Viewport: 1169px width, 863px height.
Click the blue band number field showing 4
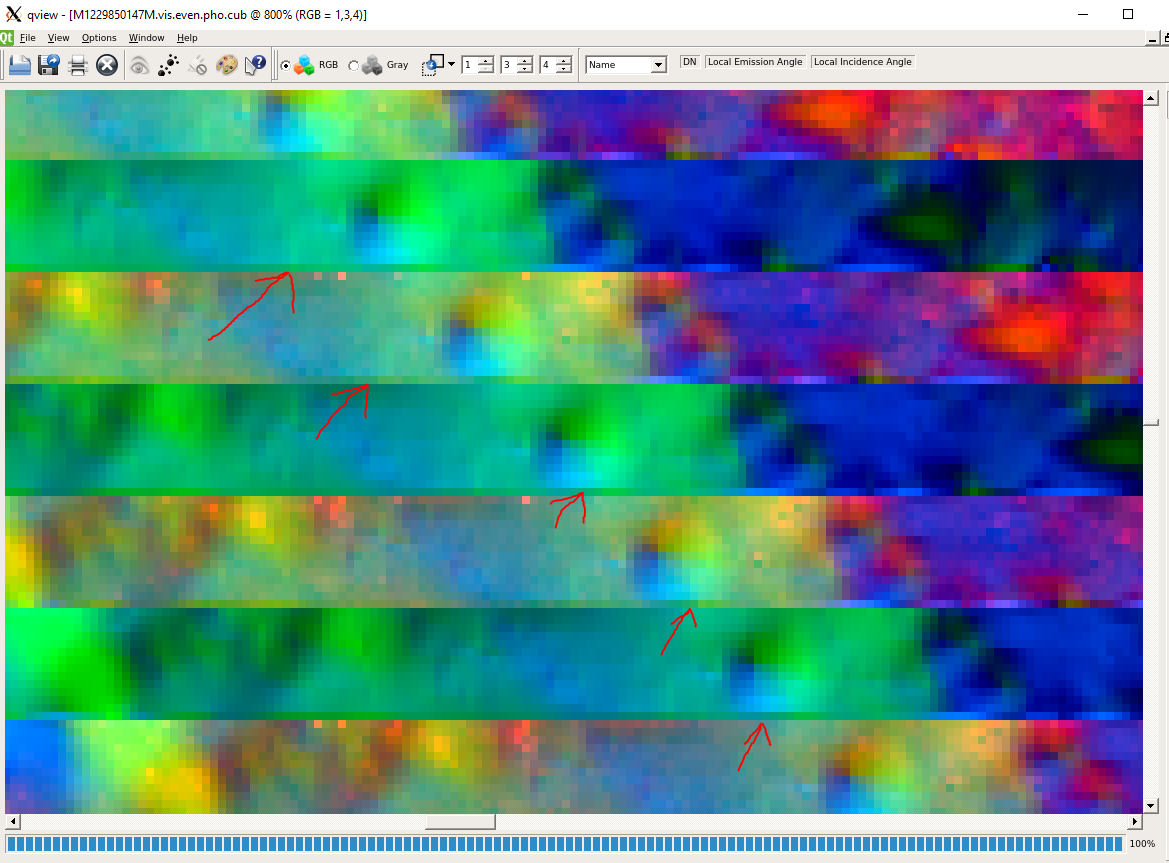(x=549, y=65)
